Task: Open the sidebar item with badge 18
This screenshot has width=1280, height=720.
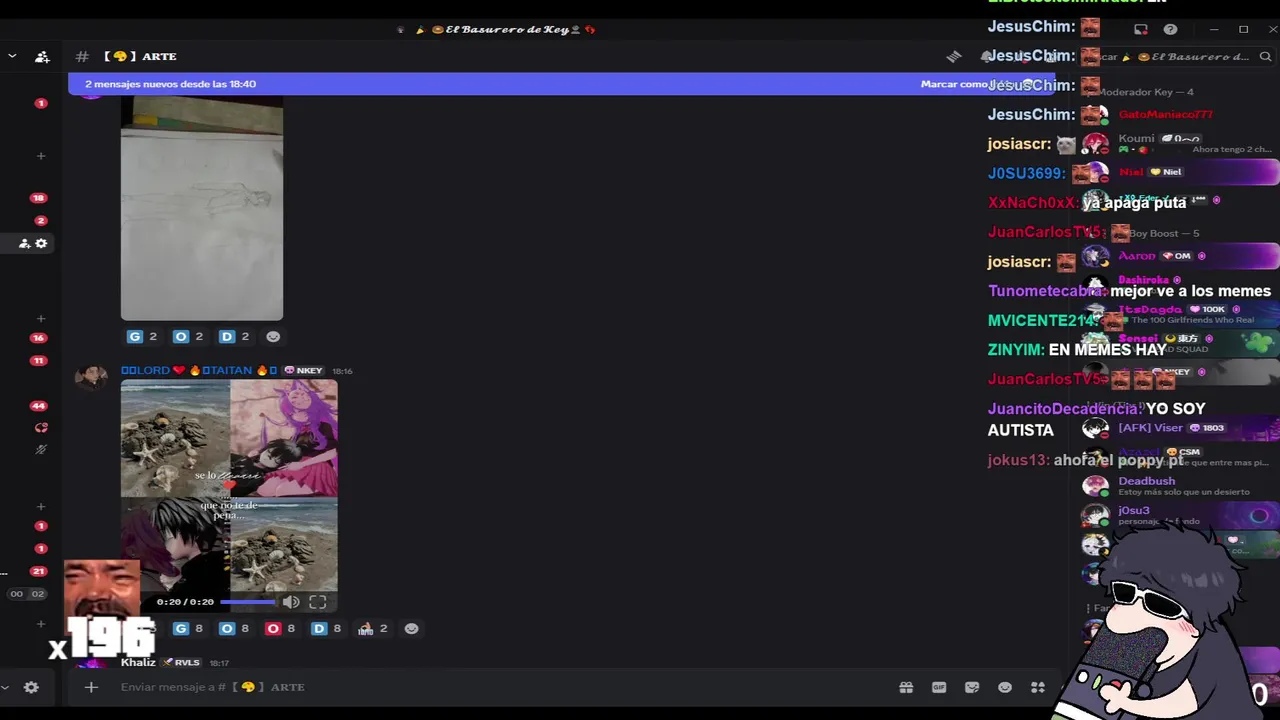Action: tap(38, 198)
